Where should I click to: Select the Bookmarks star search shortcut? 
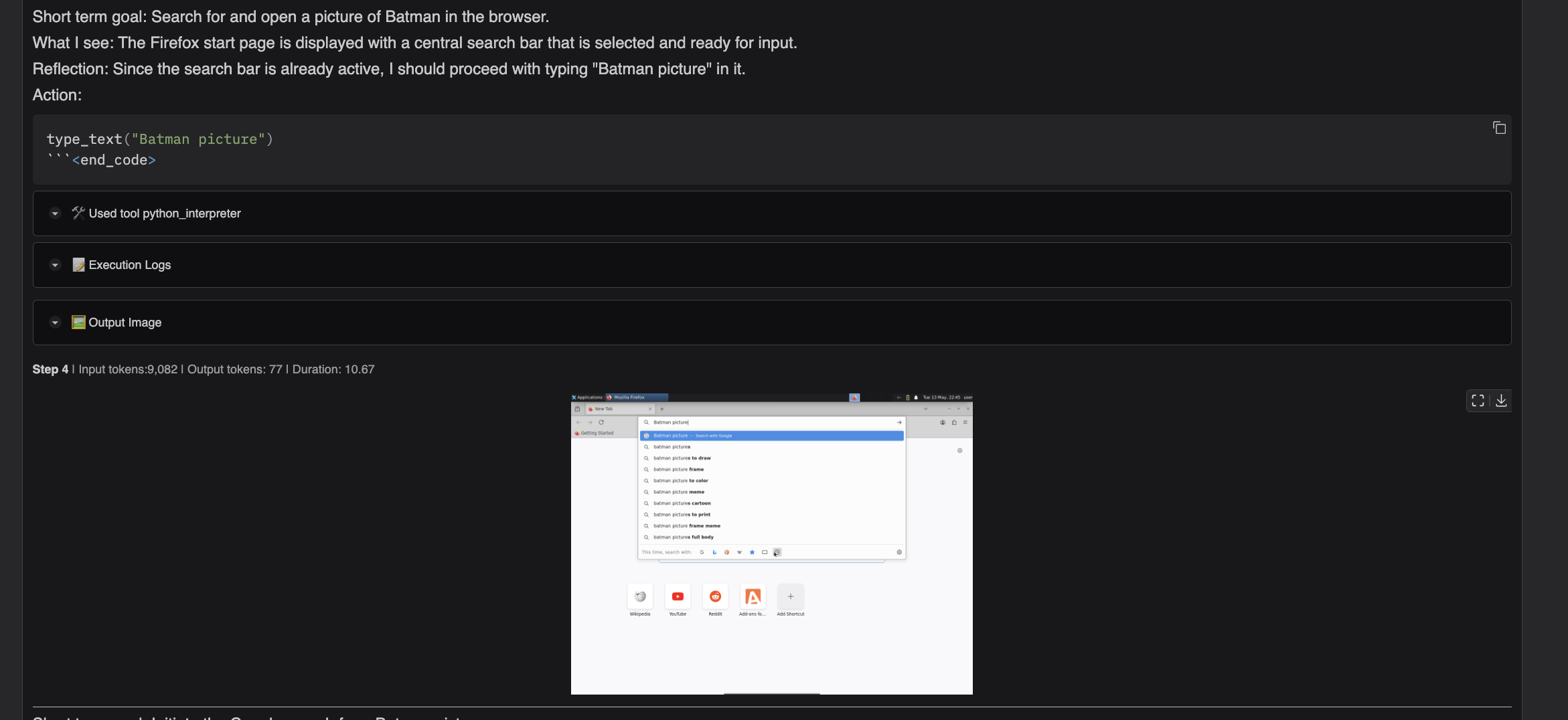point(752,552)
